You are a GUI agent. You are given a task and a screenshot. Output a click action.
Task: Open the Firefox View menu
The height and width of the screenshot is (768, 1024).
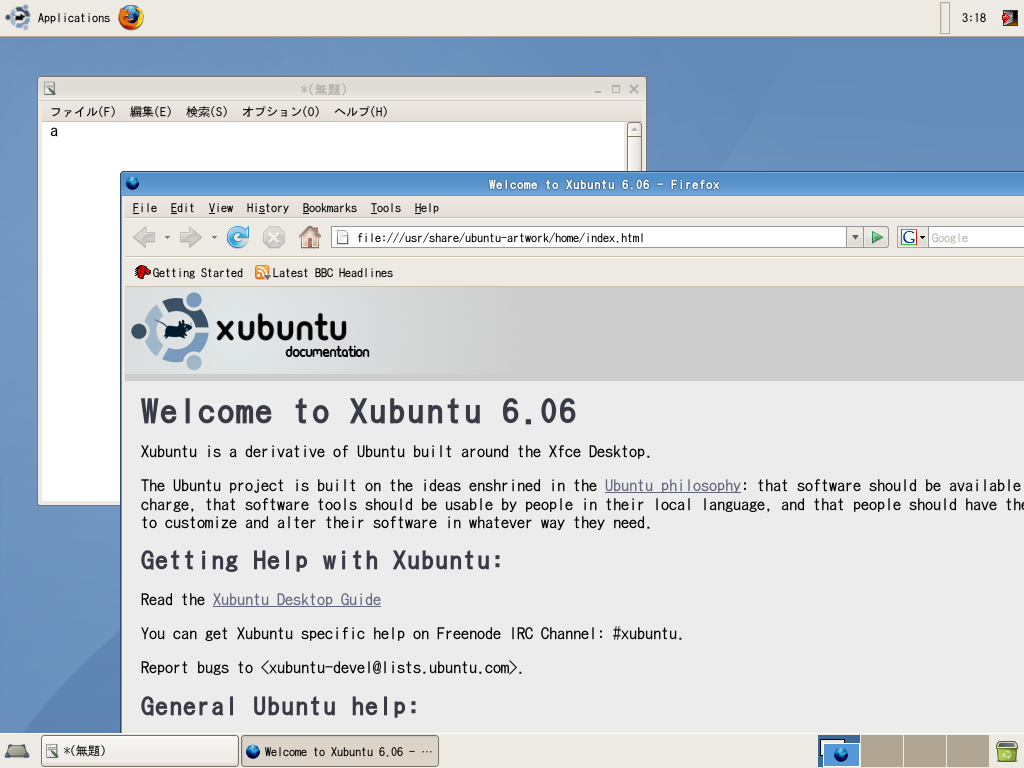[221, 208]
